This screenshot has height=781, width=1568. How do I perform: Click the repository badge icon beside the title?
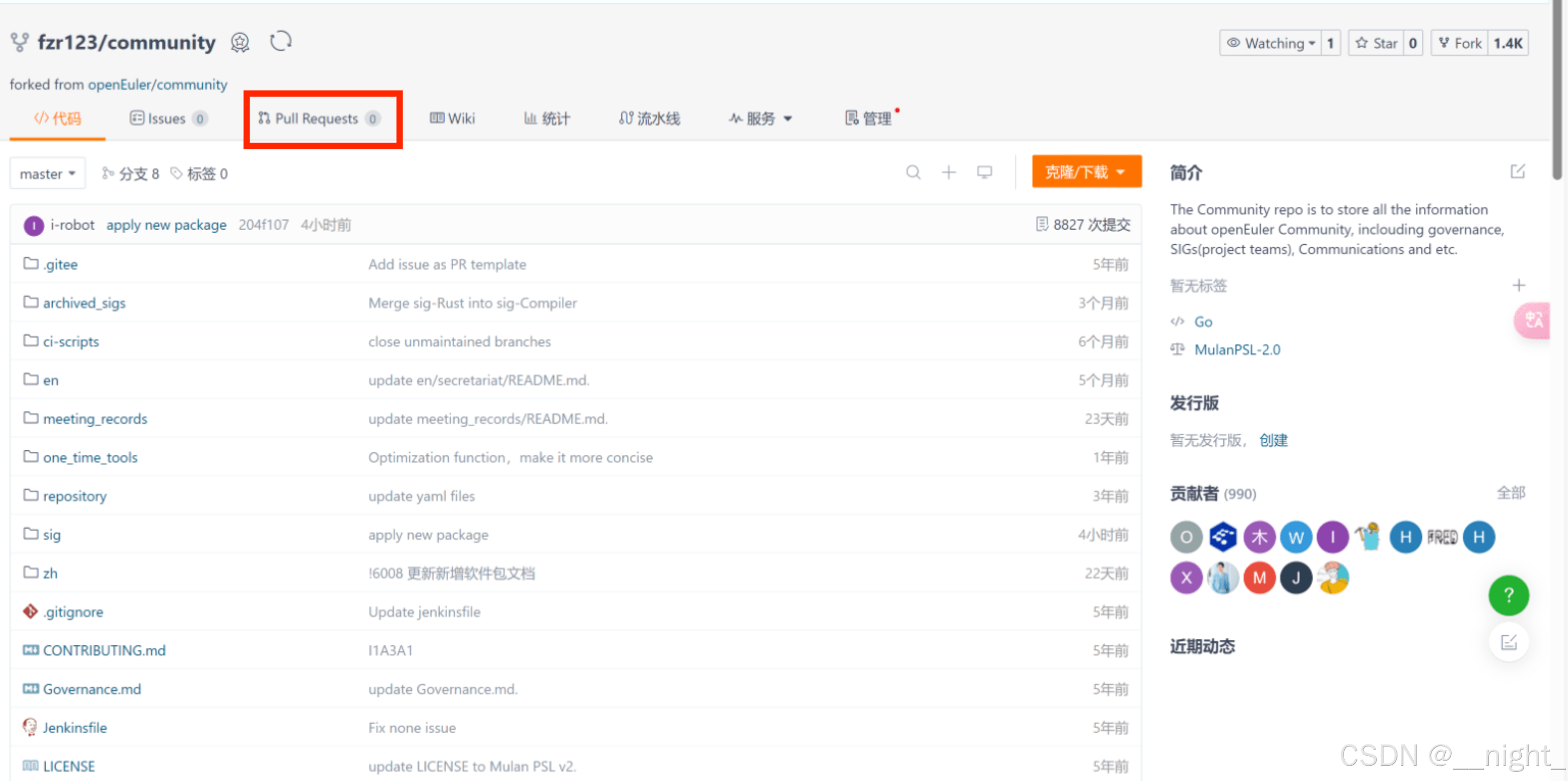pyautogui.click(x=240, y=43)
